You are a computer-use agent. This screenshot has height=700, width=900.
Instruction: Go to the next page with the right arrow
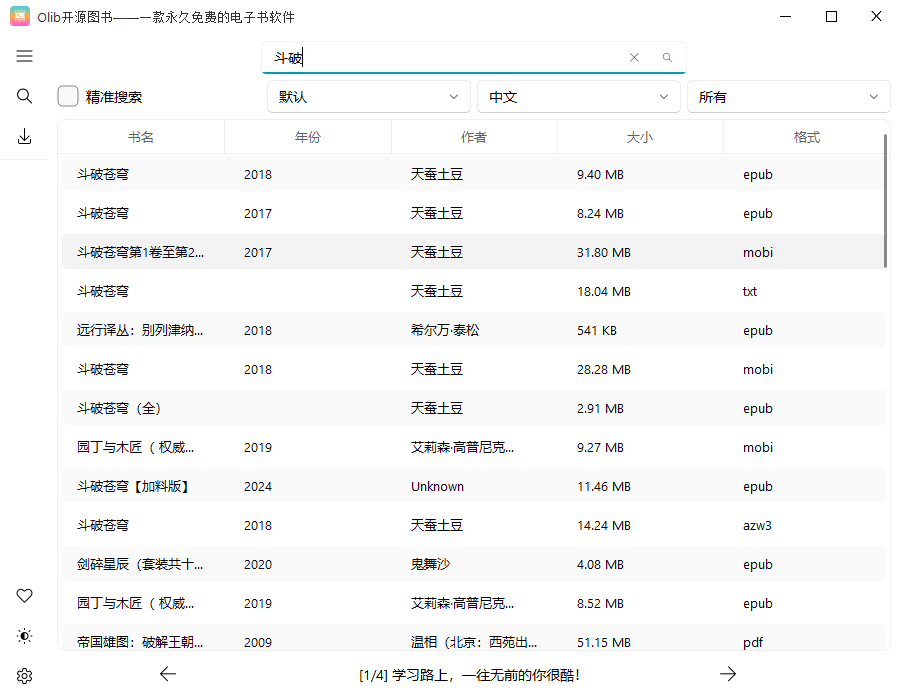pyautogui.click(x=728, y=674)
